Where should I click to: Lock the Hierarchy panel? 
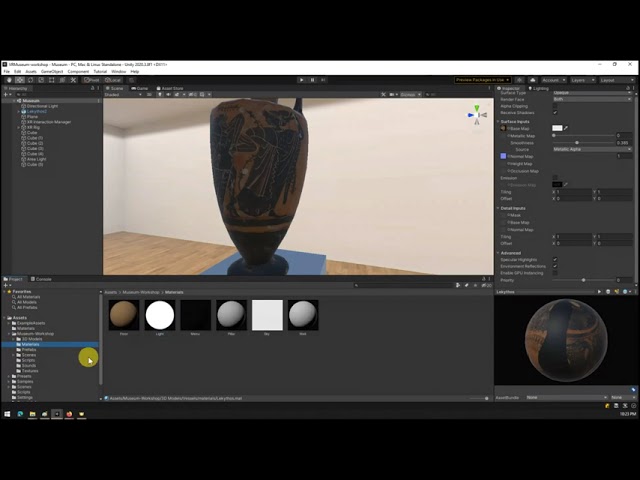(93, 88)
